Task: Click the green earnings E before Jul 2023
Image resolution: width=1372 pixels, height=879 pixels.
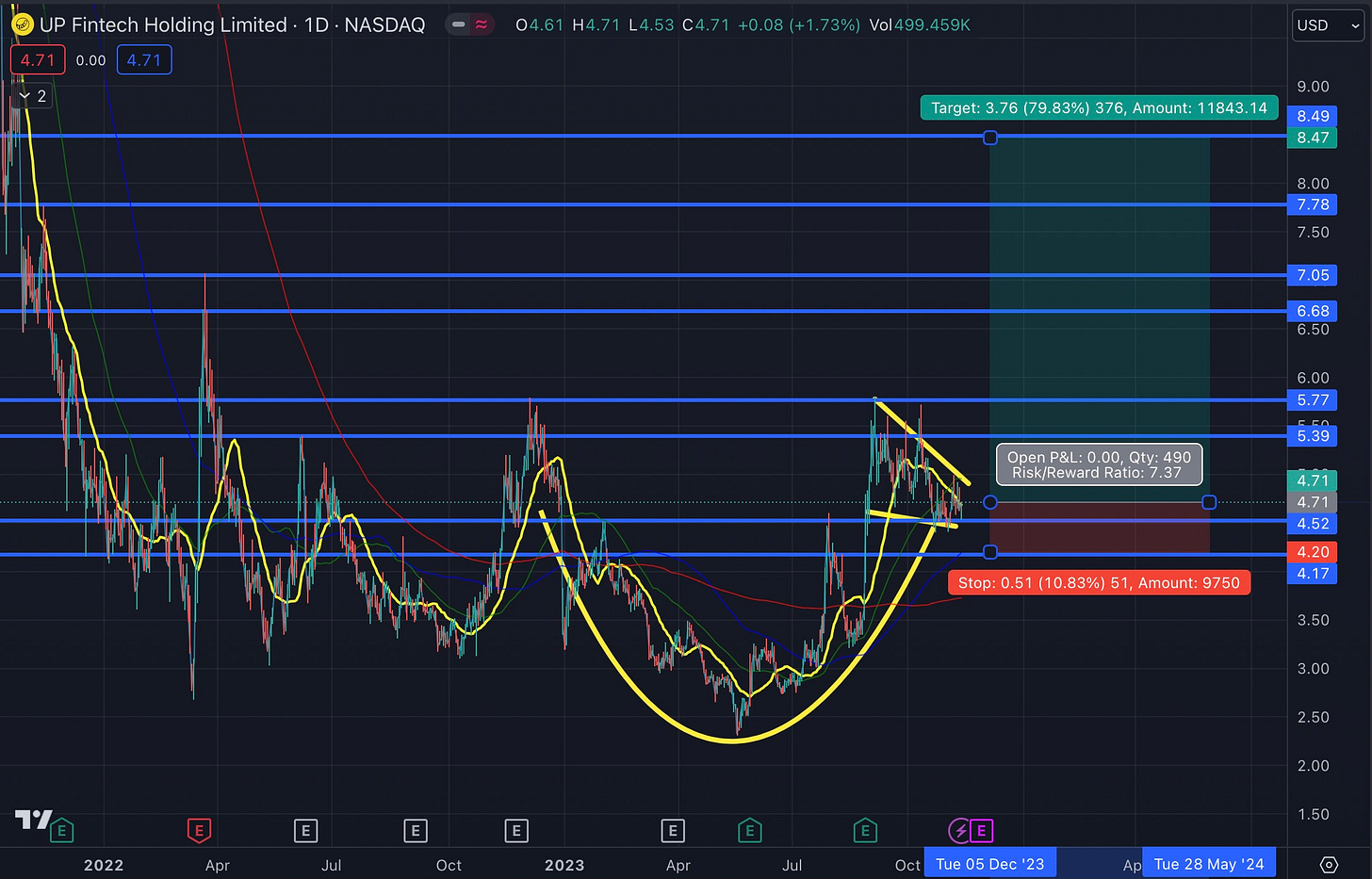Action: tap(749, 831)
